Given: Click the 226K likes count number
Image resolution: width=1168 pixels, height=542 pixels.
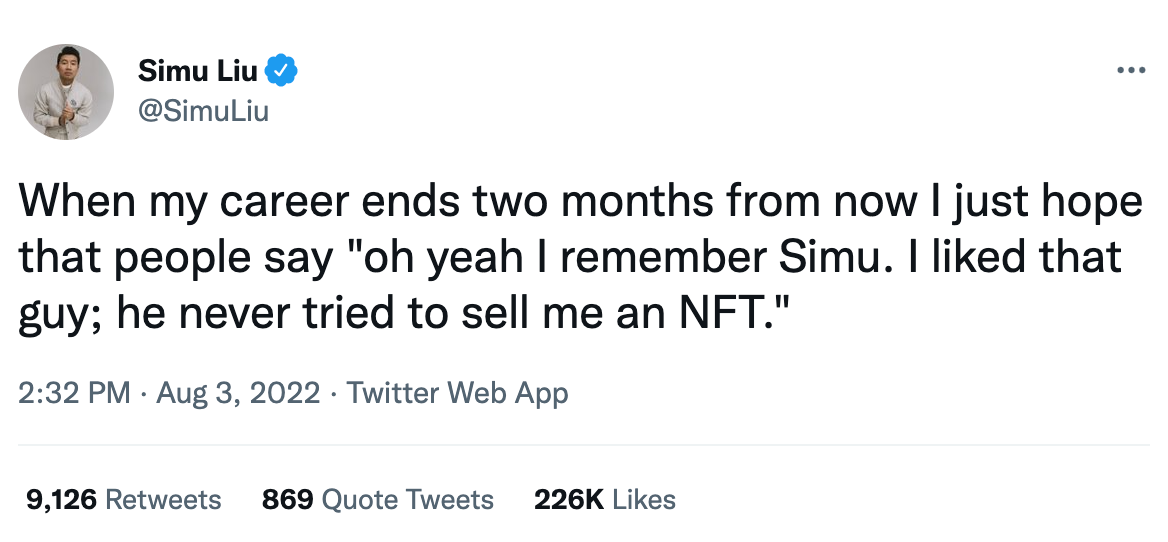Looking at the screenshot, I should point(569,499).
